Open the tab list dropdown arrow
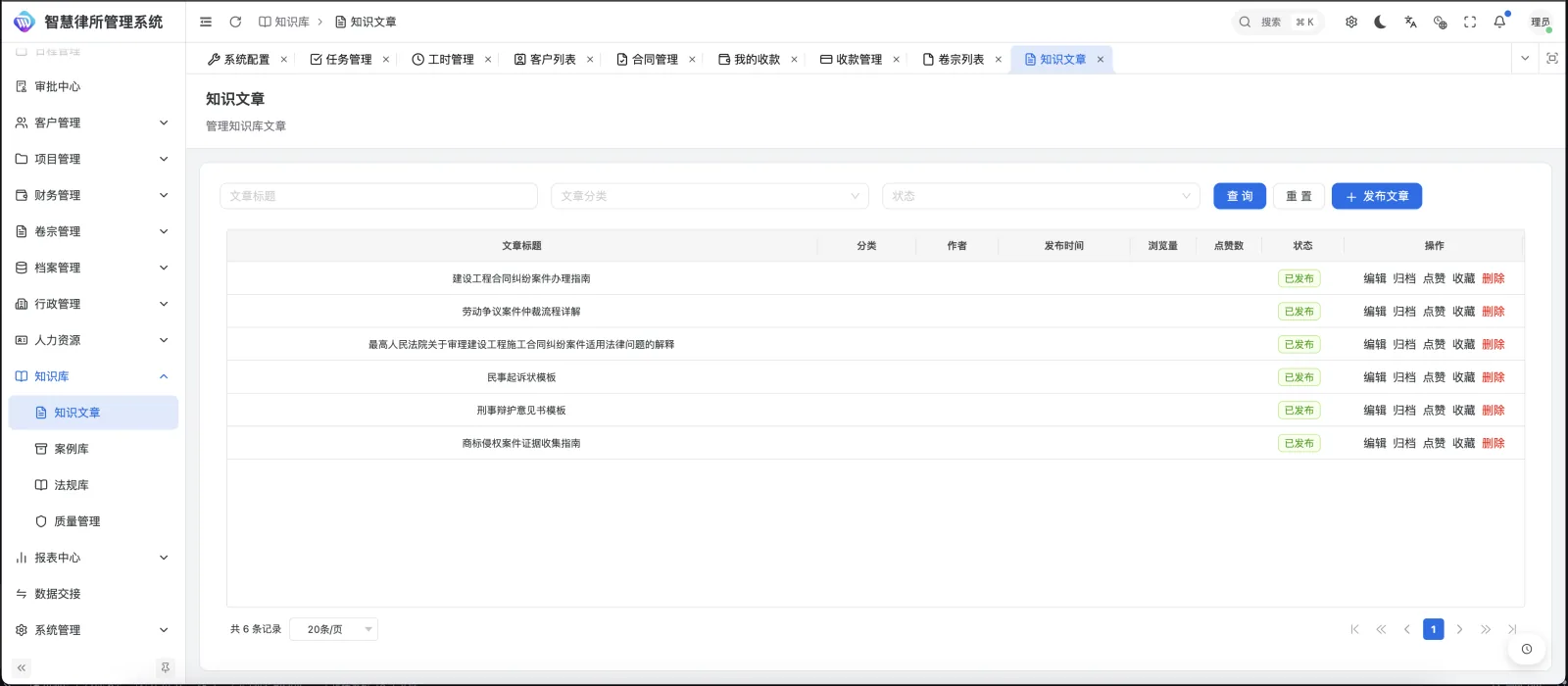This screenshot has width=1568, height=686. (x=1525, y=59)
